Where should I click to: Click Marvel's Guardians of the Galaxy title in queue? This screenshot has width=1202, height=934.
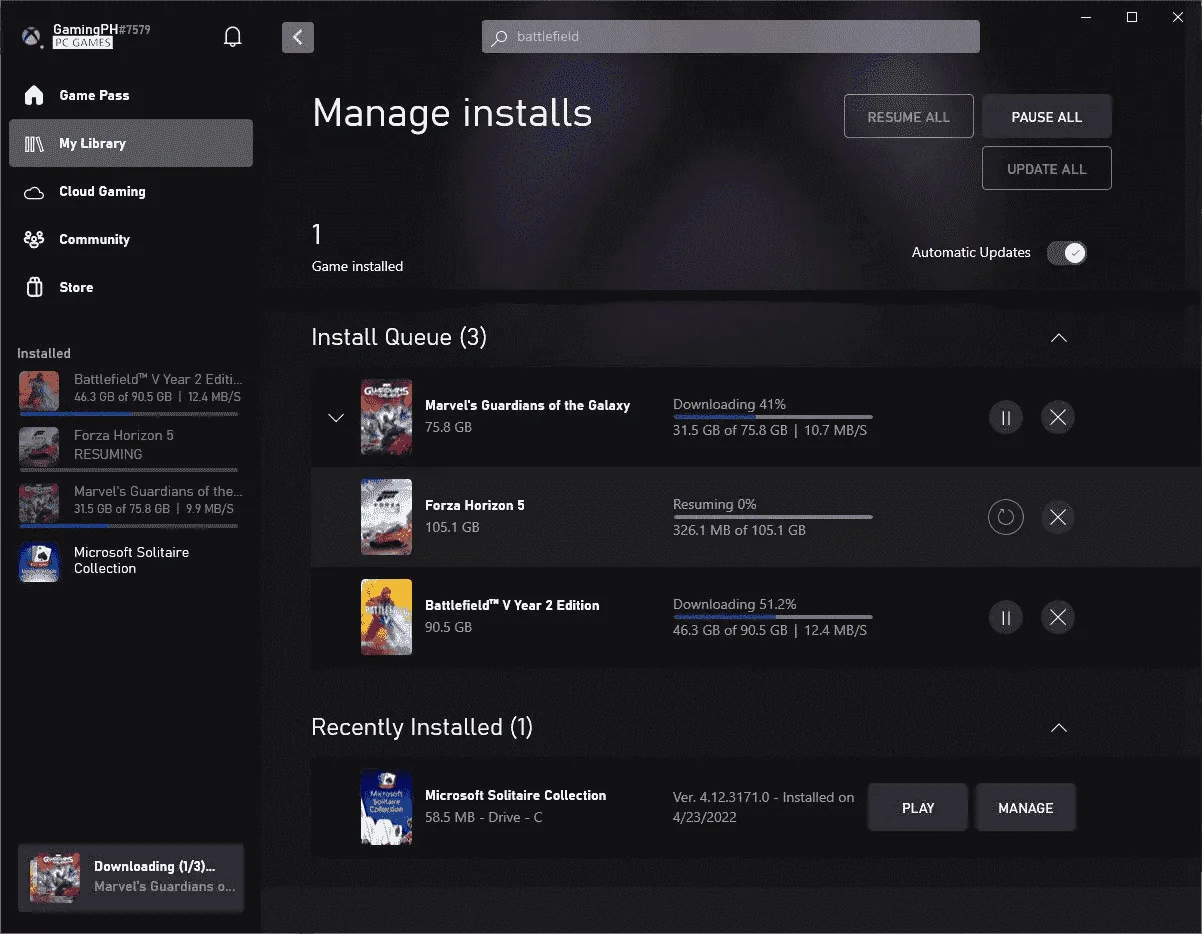[x=528, y=406]
